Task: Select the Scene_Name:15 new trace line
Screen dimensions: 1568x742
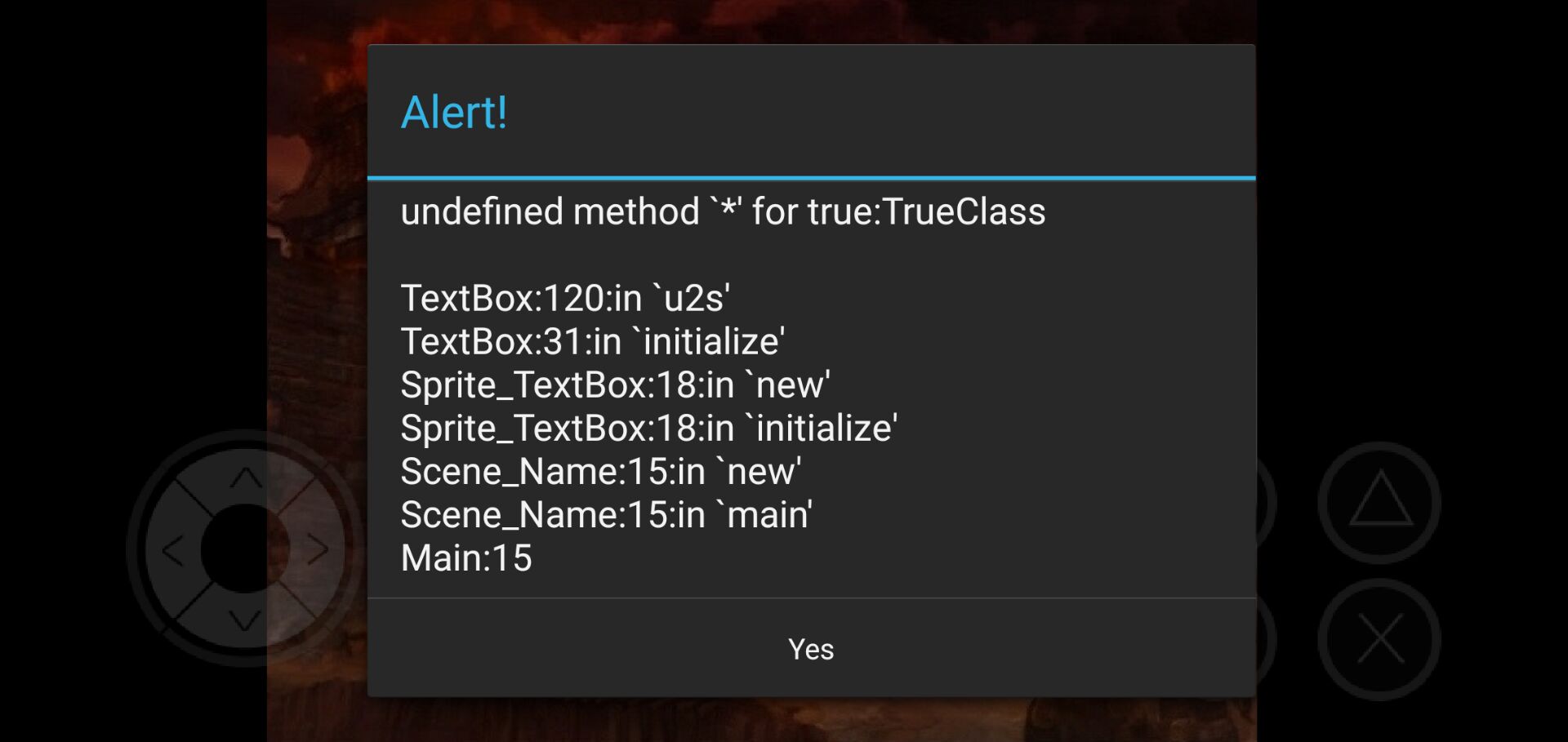Action: tap(601, 471)
